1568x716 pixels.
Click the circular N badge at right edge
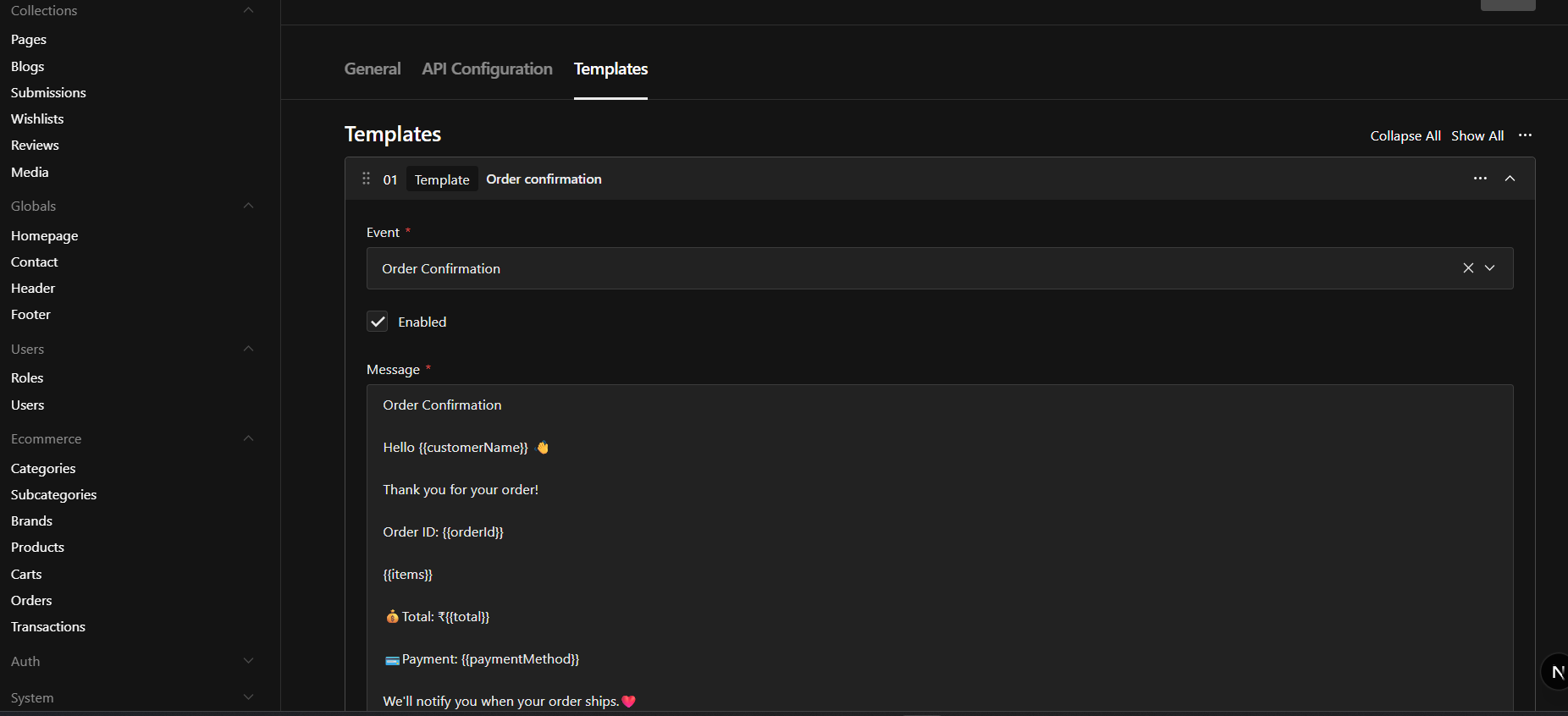[1556, 672]
